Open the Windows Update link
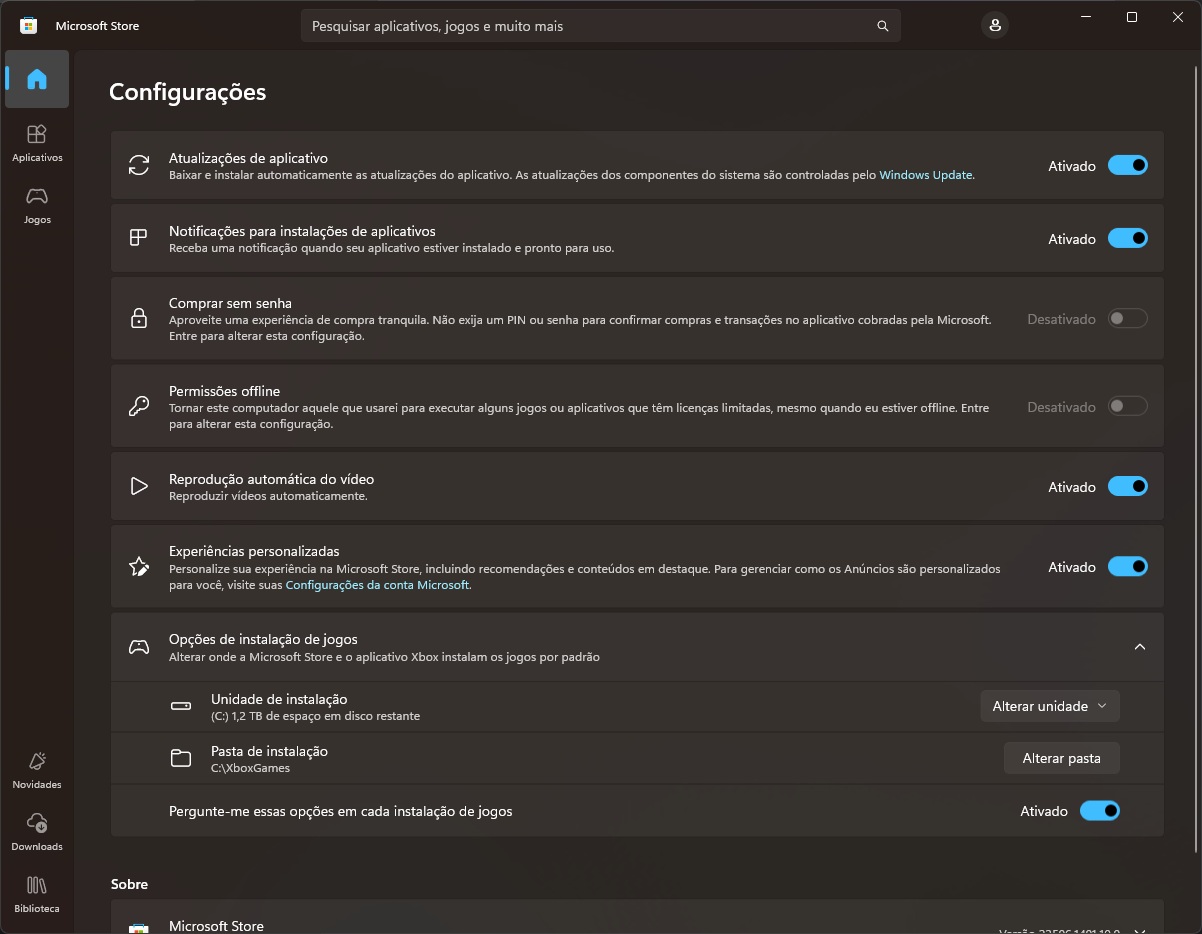1202x934 pixels. coord(926,175)
